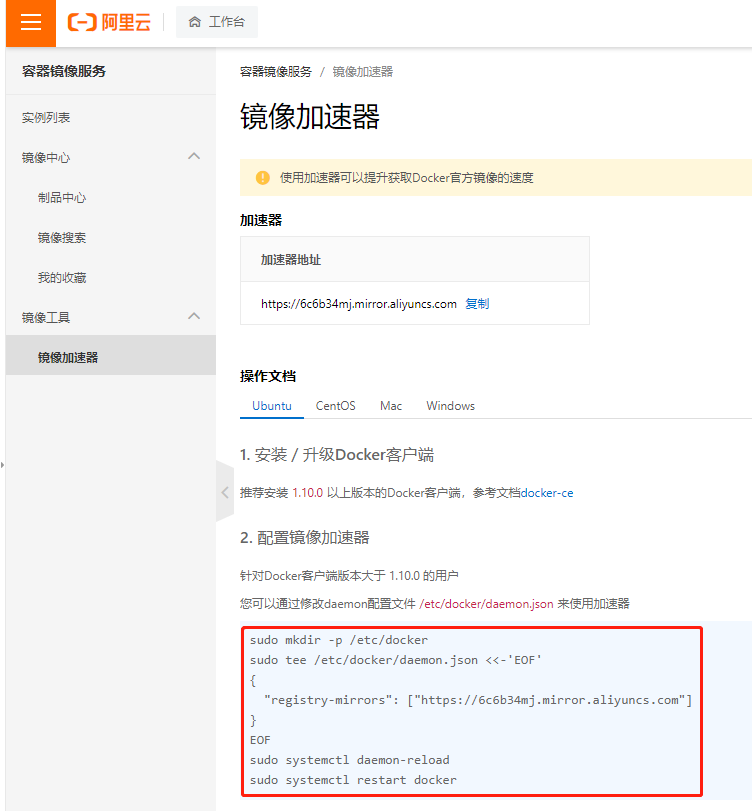Select 镜像加速器 in the sidebar
This screenshot has height=811, width=752.
pyautogui.click(x=111, y=355)
